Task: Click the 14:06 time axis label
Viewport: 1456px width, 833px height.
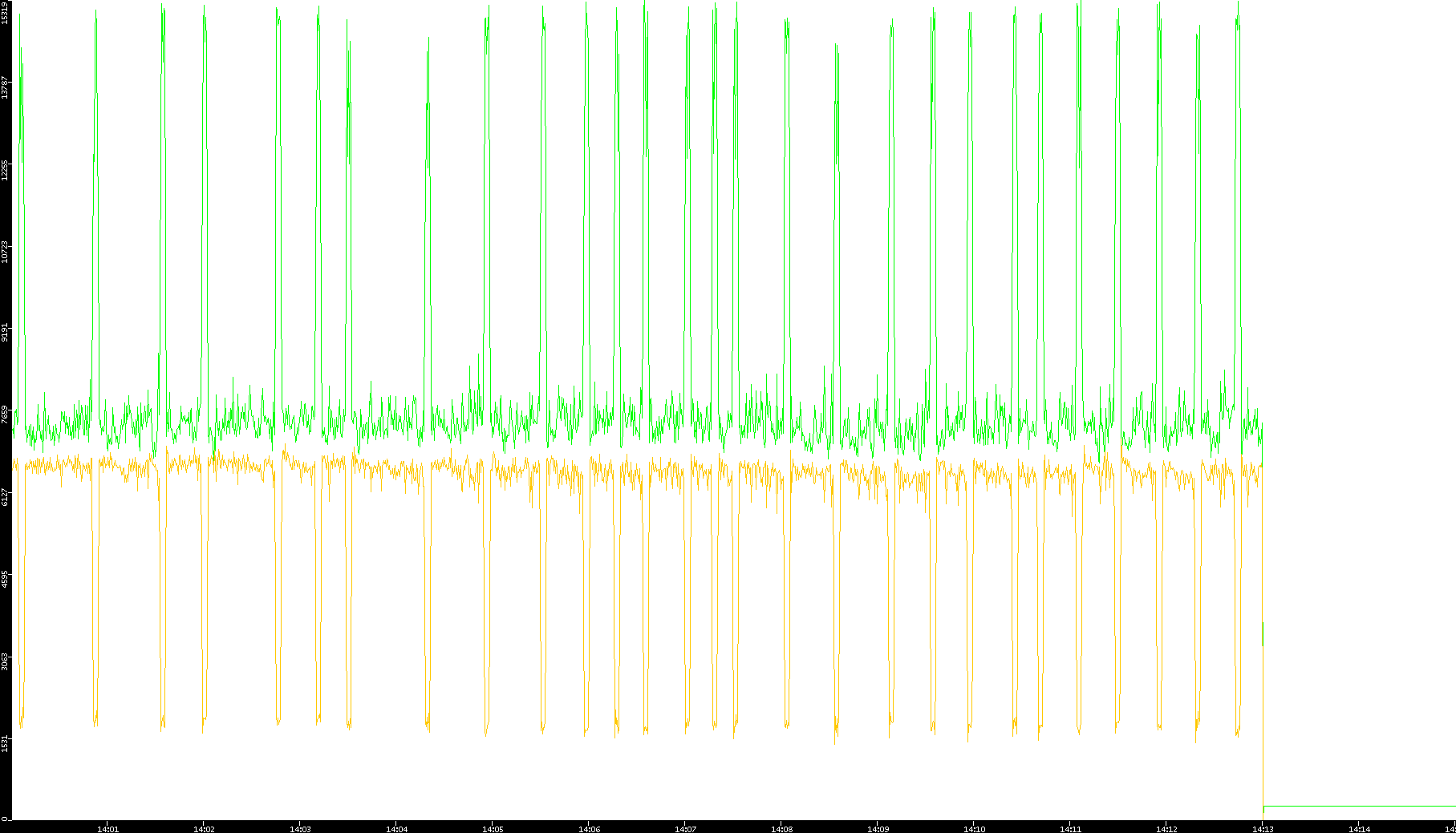Action: point(589,829)
